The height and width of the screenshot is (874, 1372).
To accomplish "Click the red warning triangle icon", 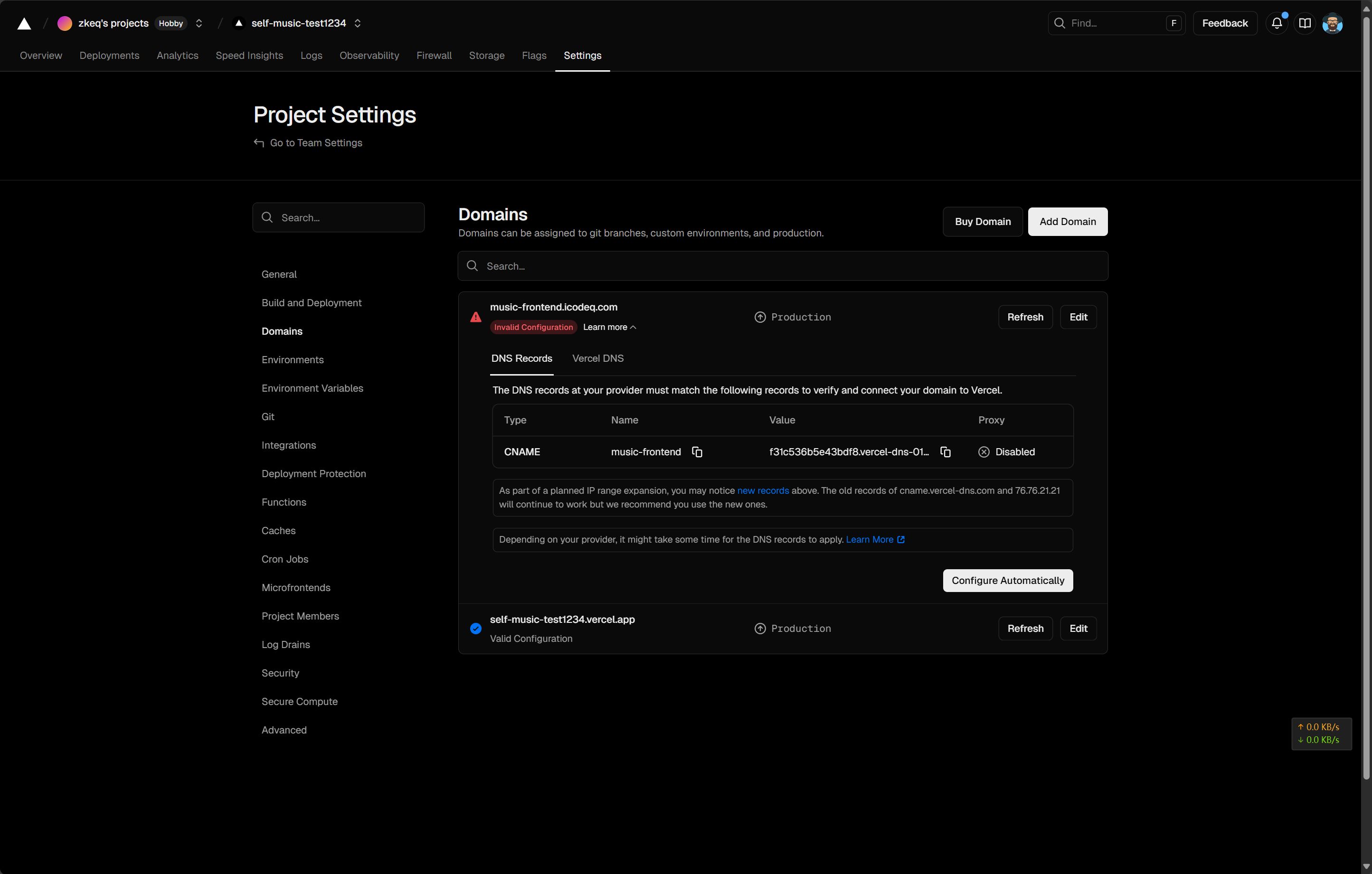I will [476, 317].
